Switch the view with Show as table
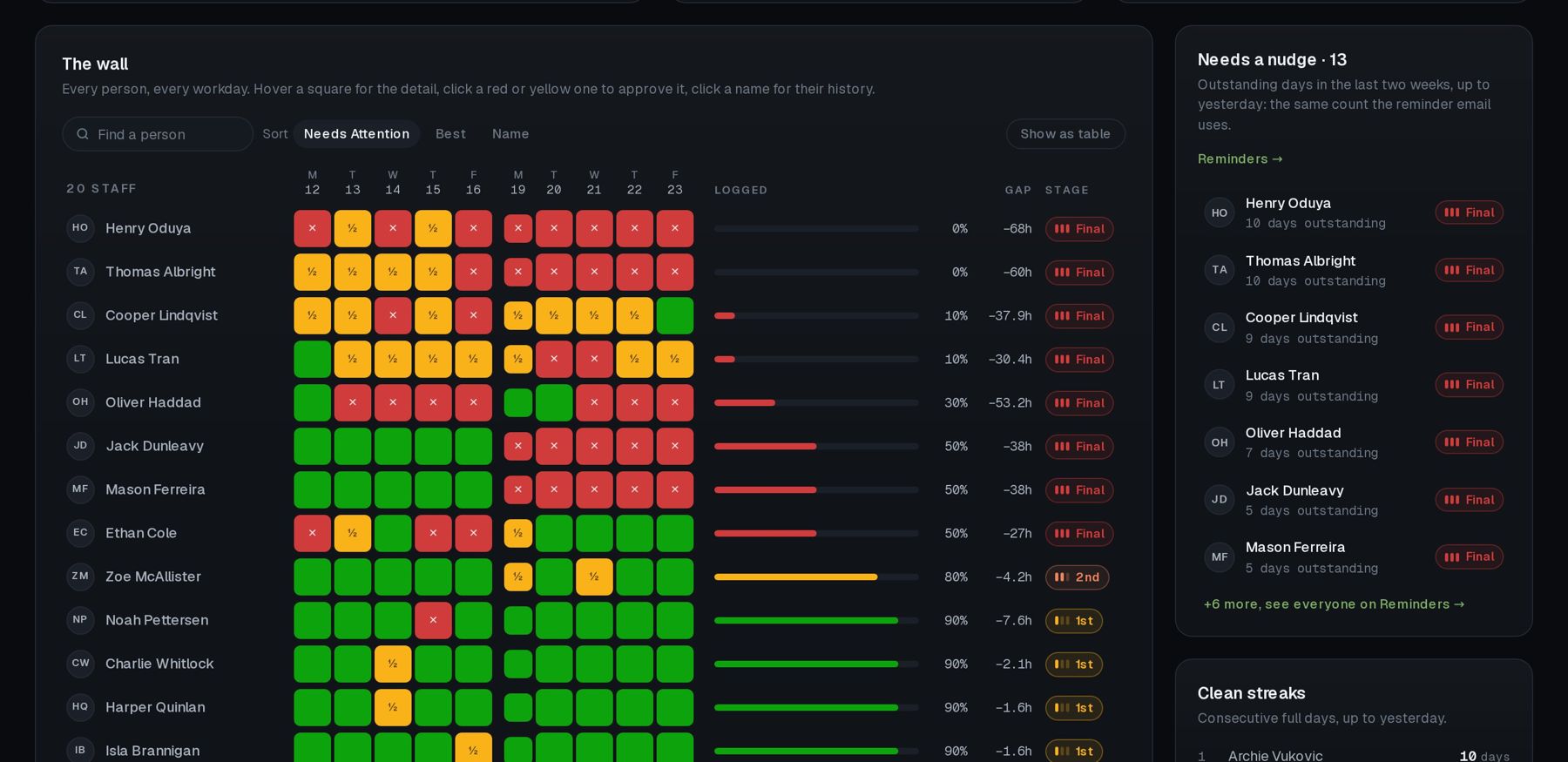 click(x=1065, y=134)
